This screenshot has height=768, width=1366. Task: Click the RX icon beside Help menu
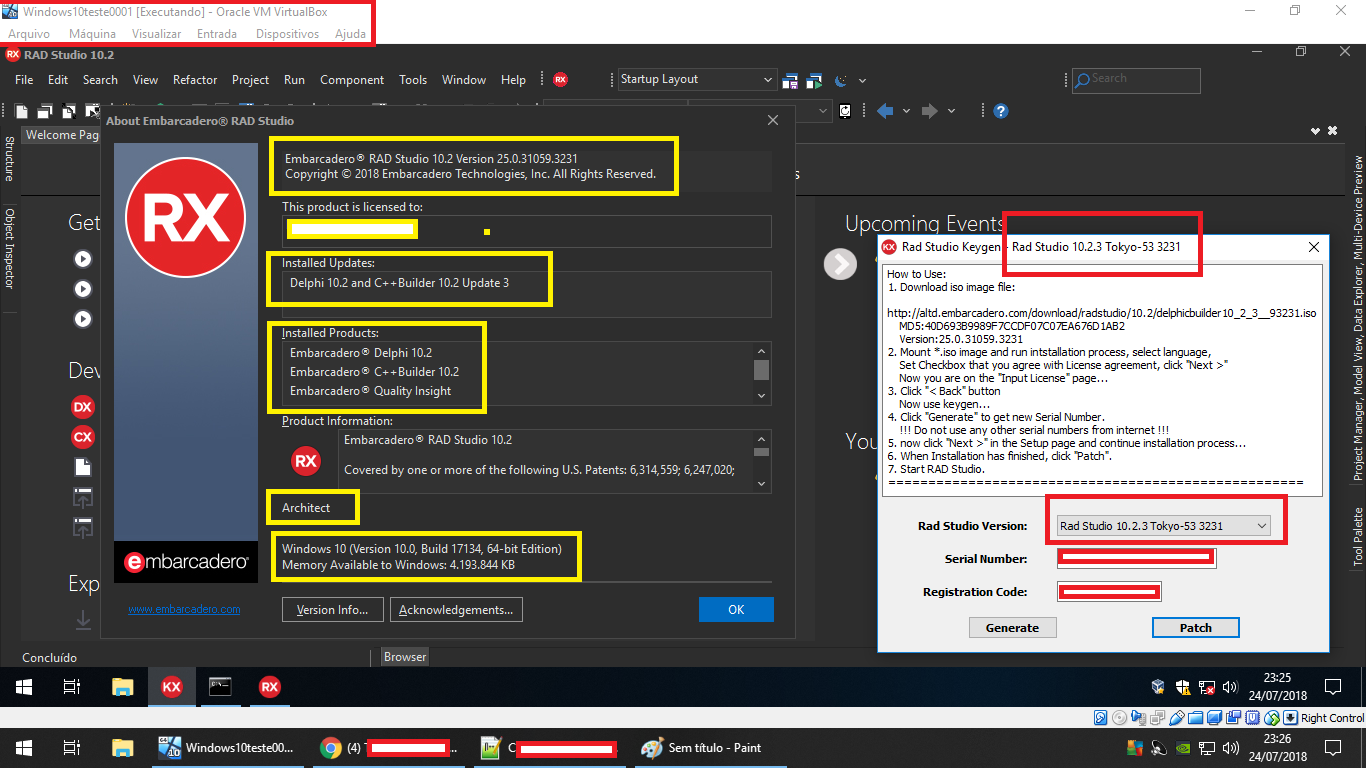(x=560, y=80)
